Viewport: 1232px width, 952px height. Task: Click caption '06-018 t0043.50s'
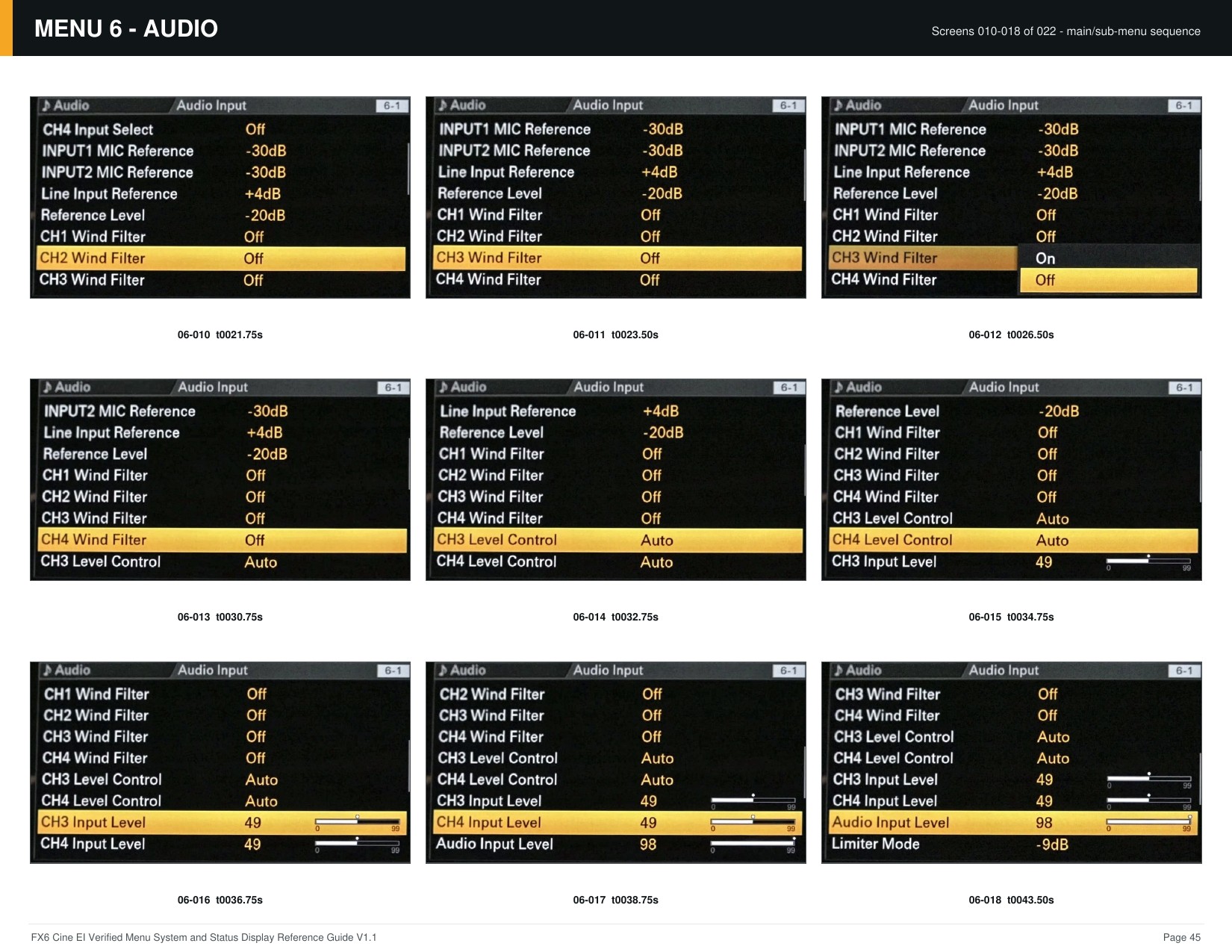tap(1011, 900)
